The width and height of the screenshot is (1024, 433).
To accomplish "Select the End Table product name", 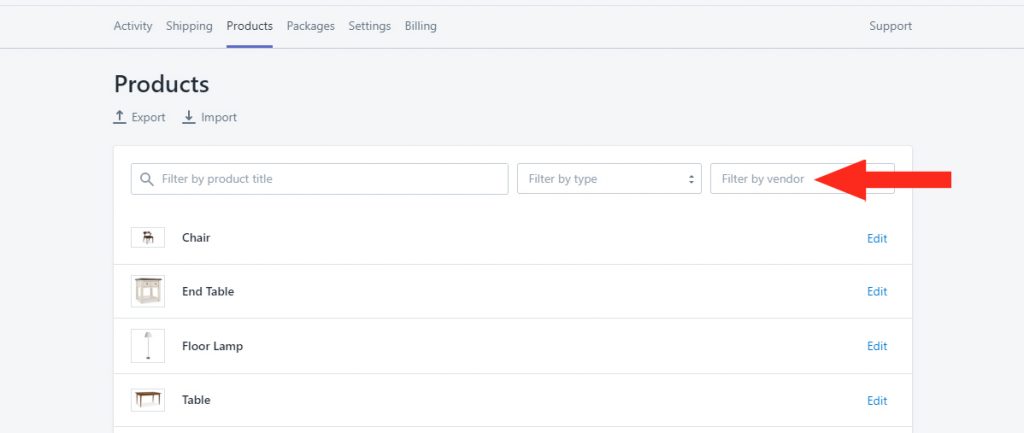I will click(208, 291).
